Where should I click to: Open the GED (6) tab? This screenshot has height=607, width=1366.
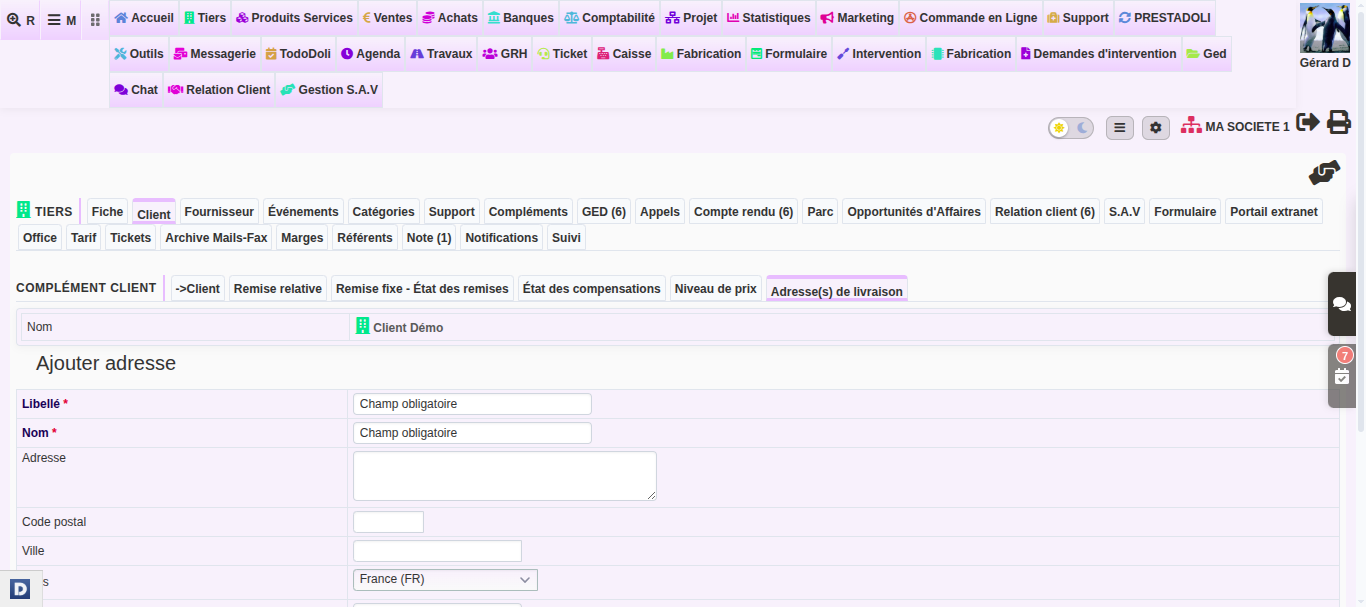pyautogui.click(x=604, y=211)
